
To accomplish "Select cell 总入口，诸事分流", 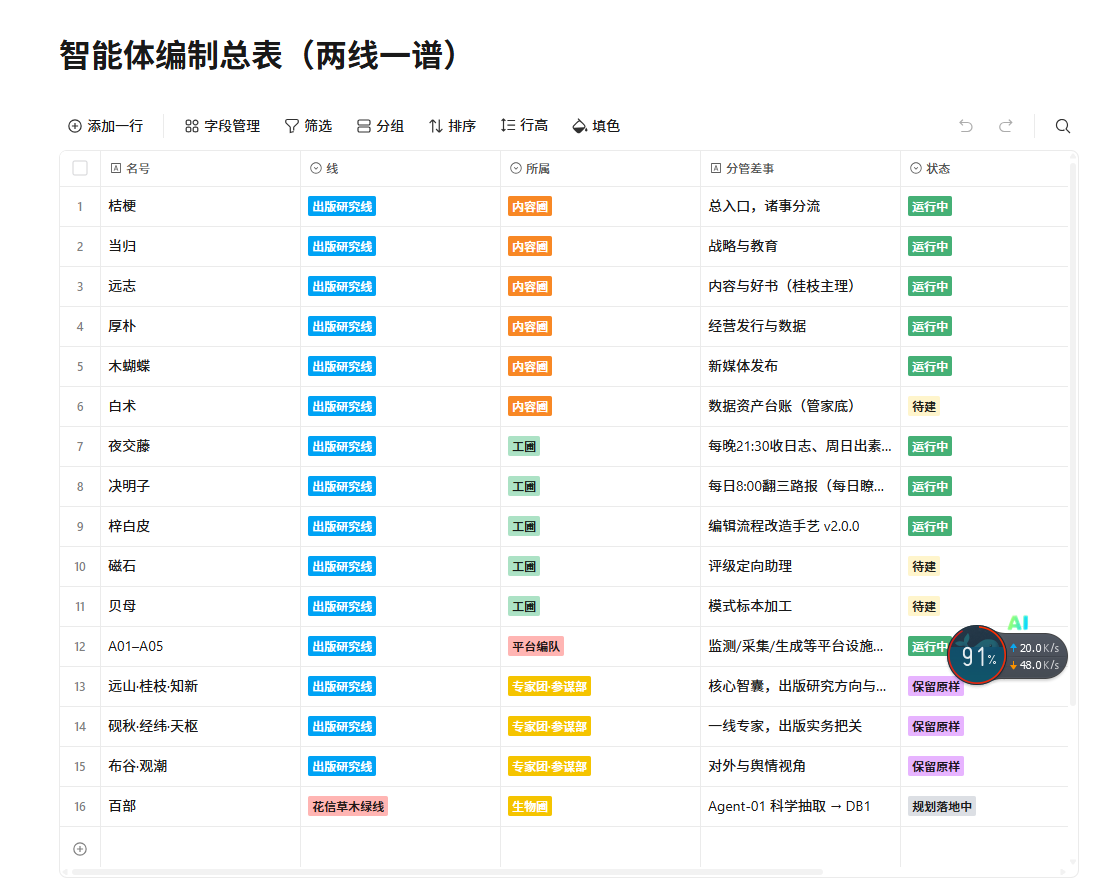I will [x=800, y=207].
